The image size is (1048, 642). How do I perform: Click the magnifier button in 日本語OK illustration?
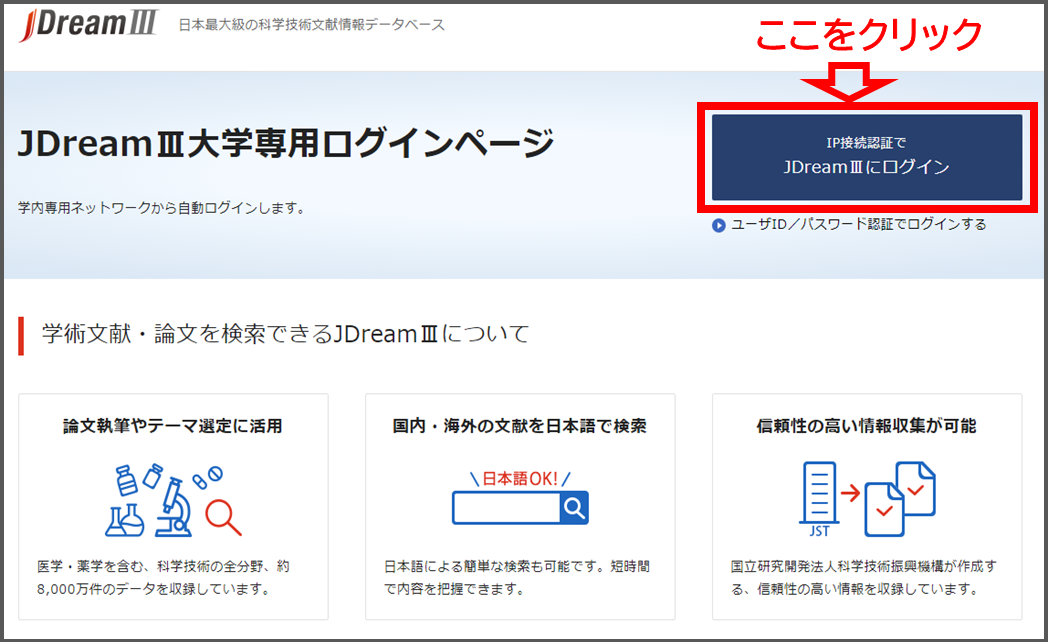pos(574,508)
